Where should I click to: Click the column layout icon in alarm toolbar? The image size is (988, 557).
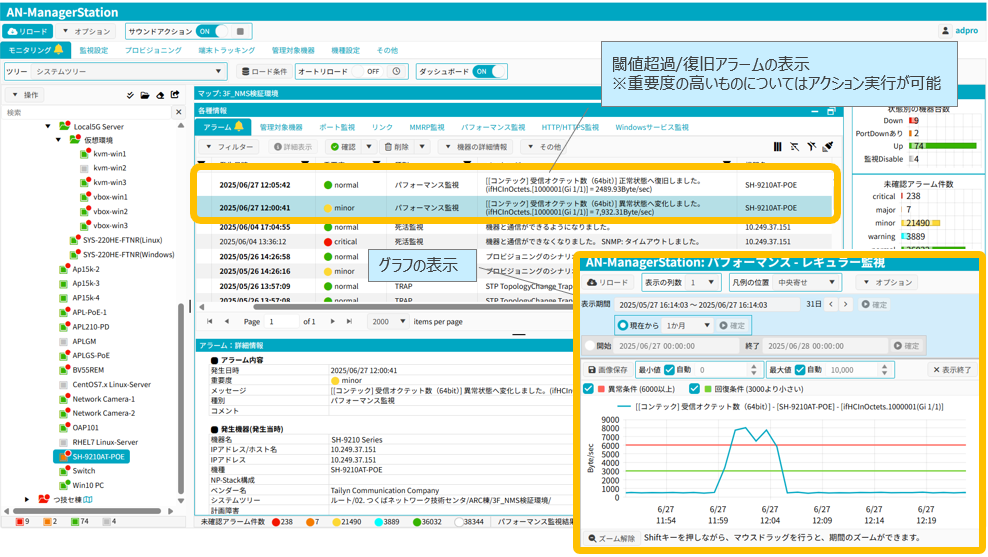point(777,147)
